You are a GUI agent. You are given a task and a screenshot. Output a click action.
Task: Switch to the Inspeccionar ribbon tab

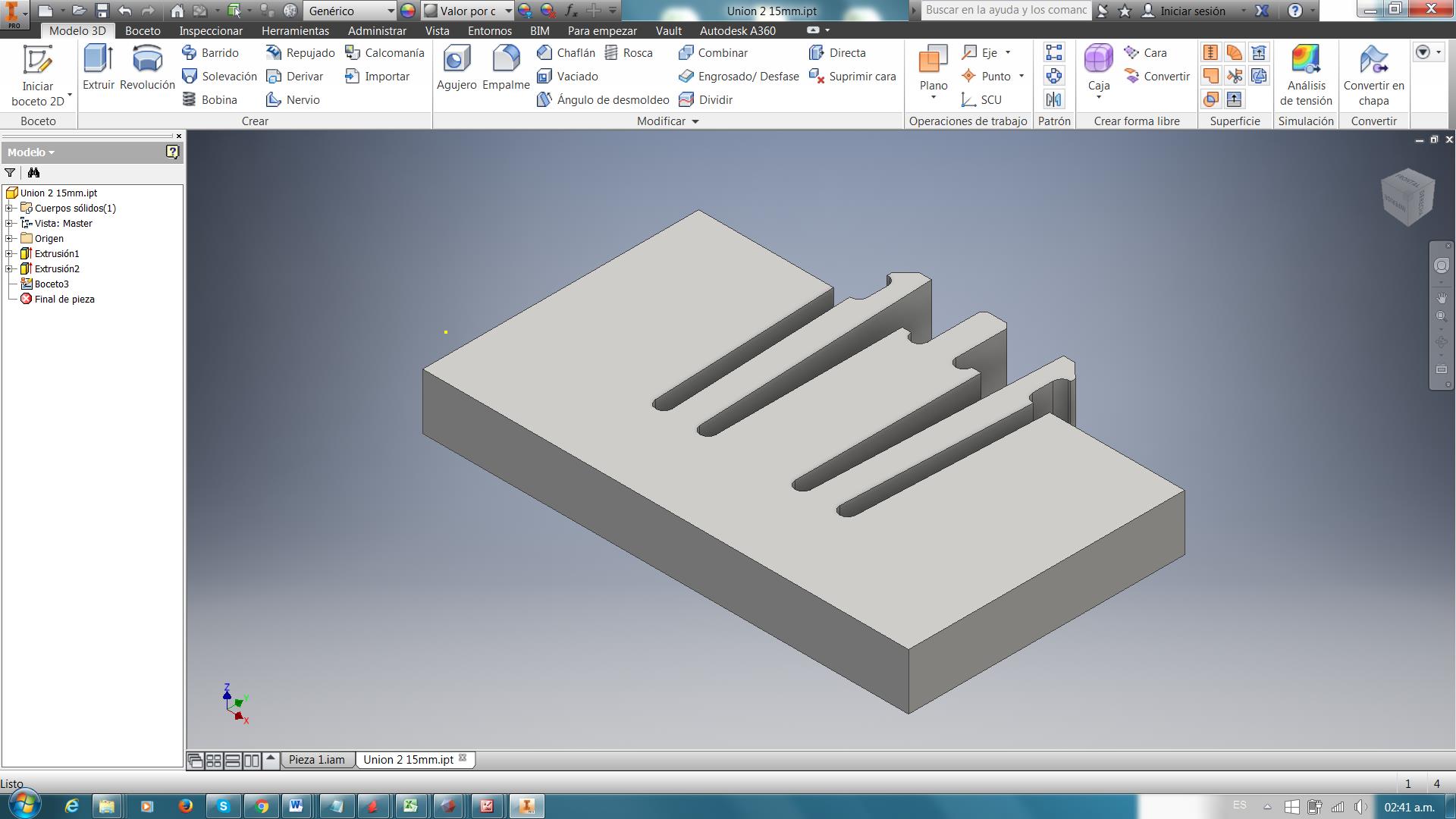211,31
